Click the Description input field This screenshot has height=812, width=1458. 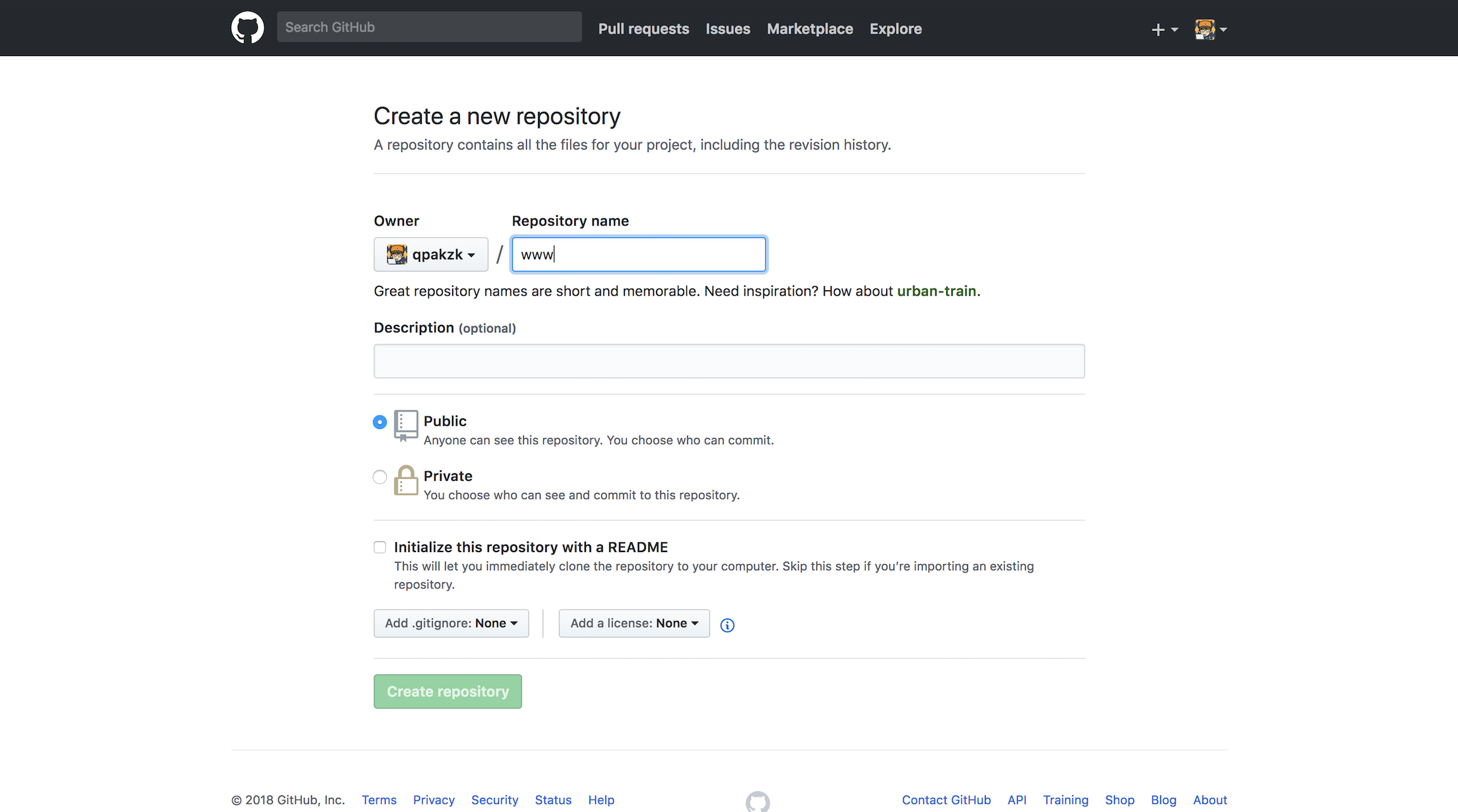pyautogui.click(x=729, y=361)
